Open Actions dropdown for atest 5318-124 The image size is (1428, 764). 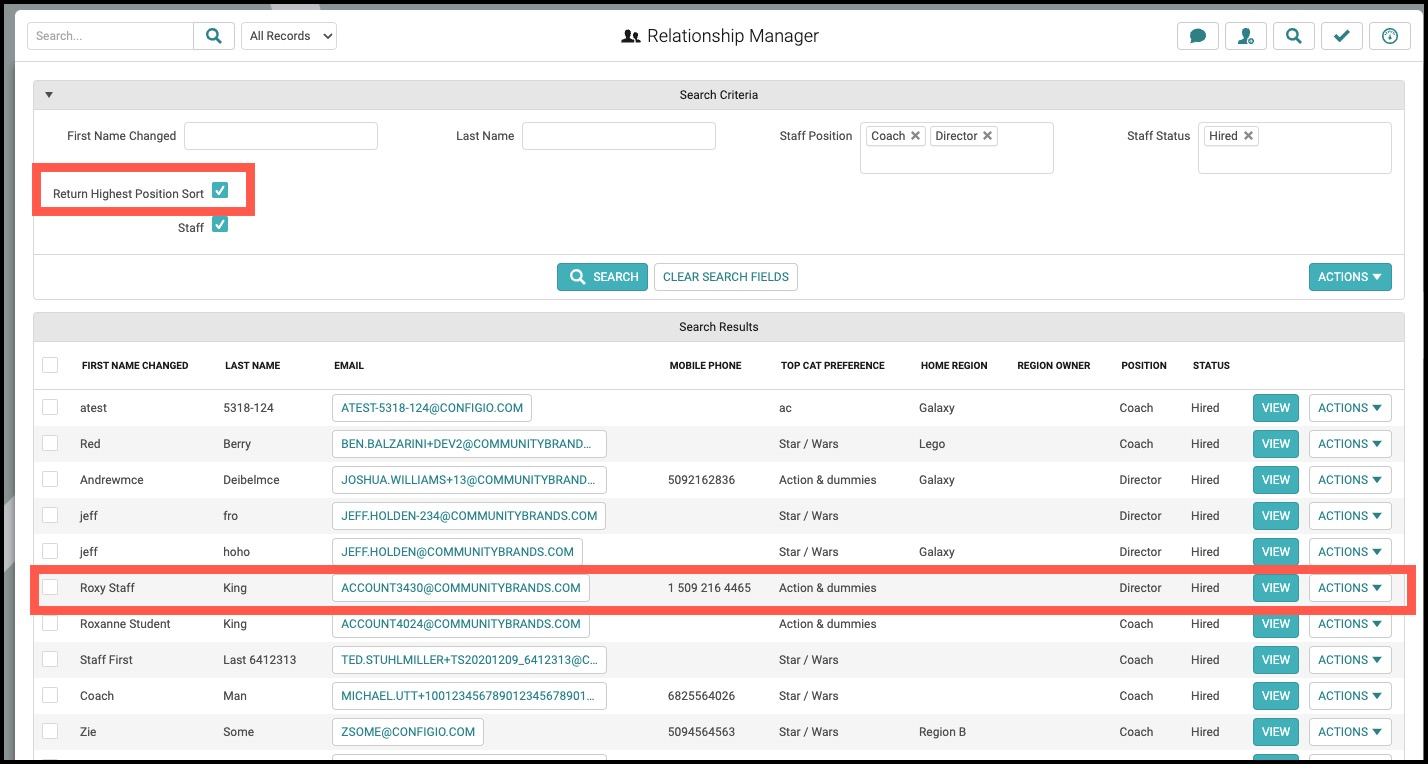point(1350,408)
